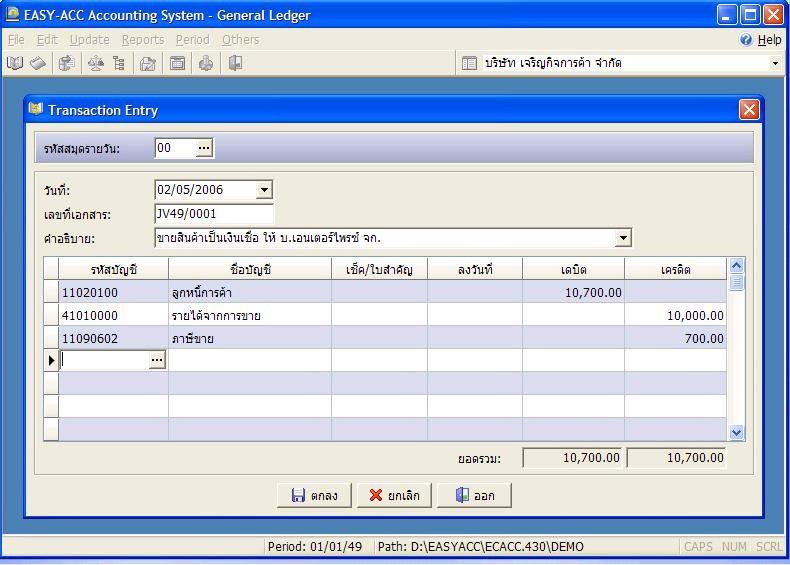The height and width of the screenshot is (565, 790).
Task: Click the journal code field containing 00
Action: (x=175, y=148)
